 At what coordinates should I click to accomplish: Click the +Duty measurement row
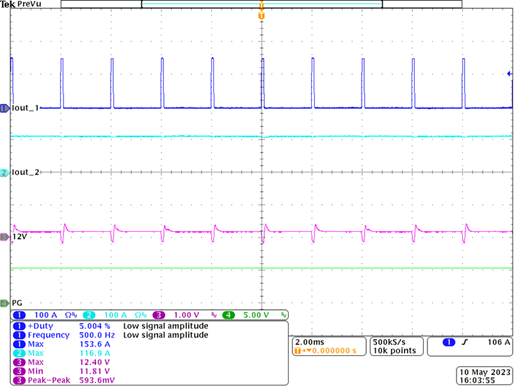point(111,326)
